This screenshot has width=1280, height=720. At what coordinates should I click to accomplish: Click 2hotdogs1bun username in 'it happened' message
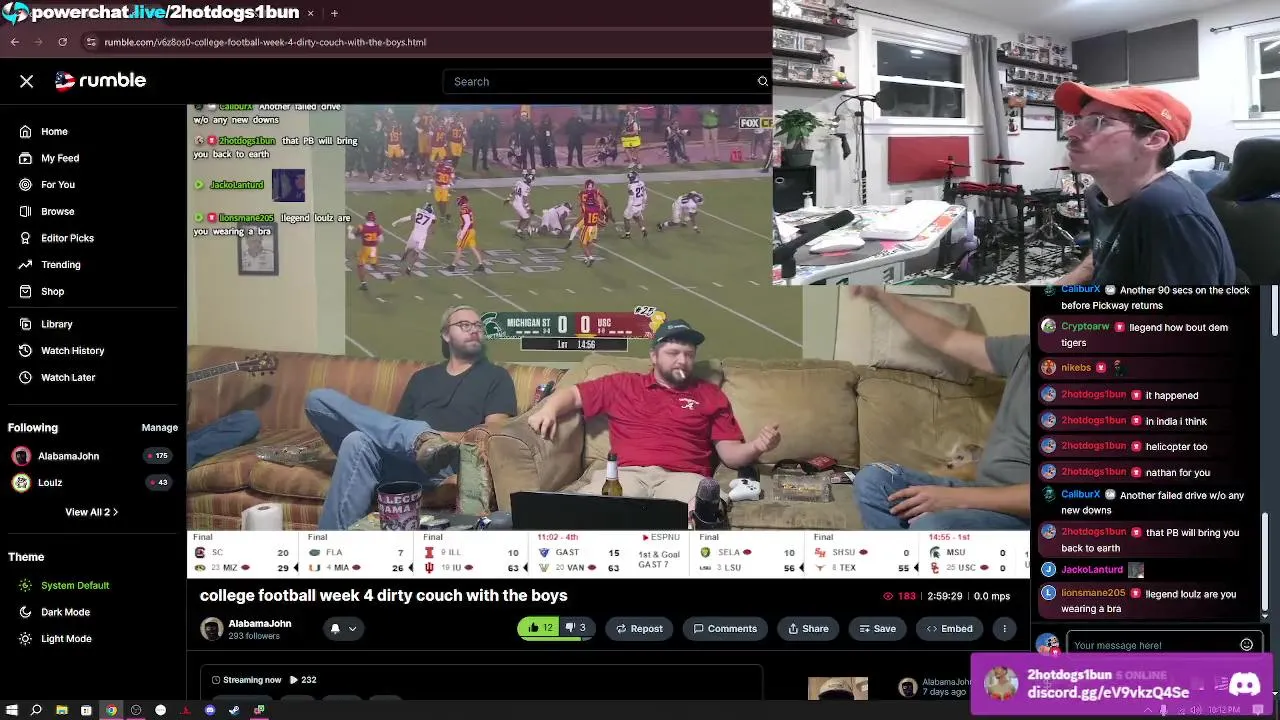tap(1093, 395)
